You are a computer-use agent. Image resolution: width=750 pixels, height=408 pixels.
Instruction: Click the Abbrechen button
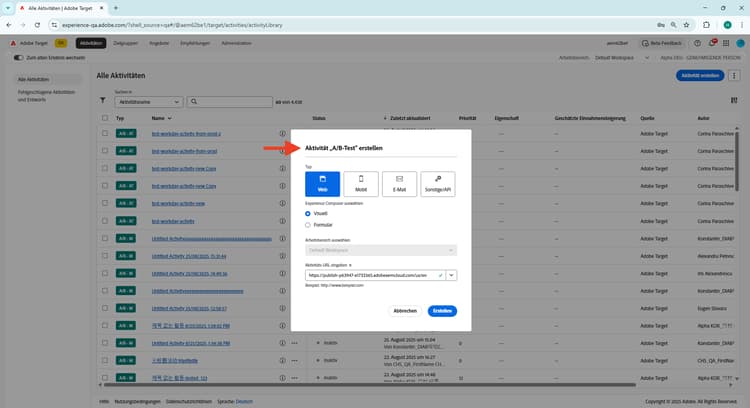[x=405, y=311]
